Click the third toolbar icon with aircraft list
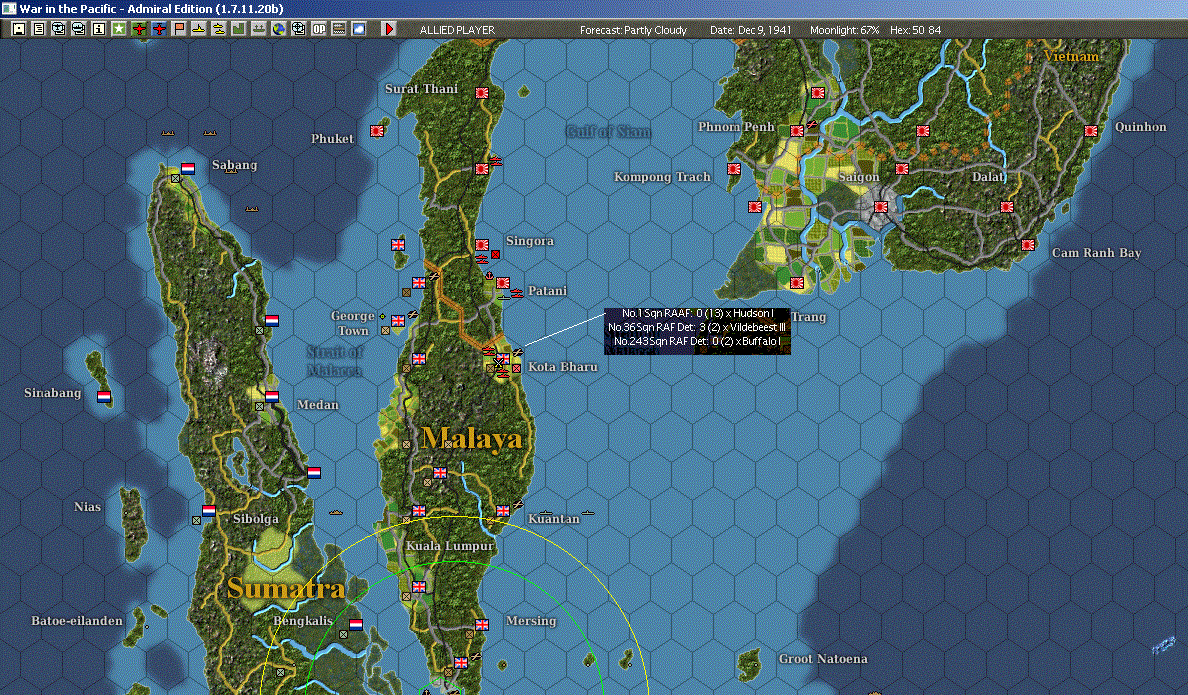This screenshot has width=1188, height=695. coord(58,29)
